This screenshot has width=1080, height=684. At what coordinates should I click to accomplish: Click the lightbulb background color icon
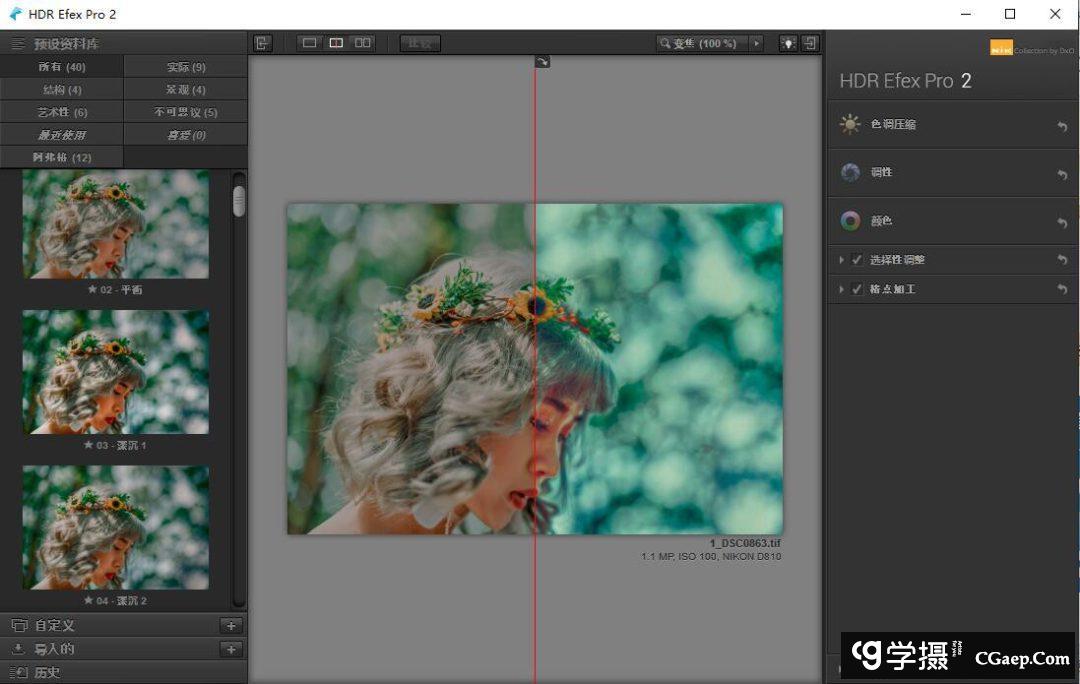[x=788, y=43]
